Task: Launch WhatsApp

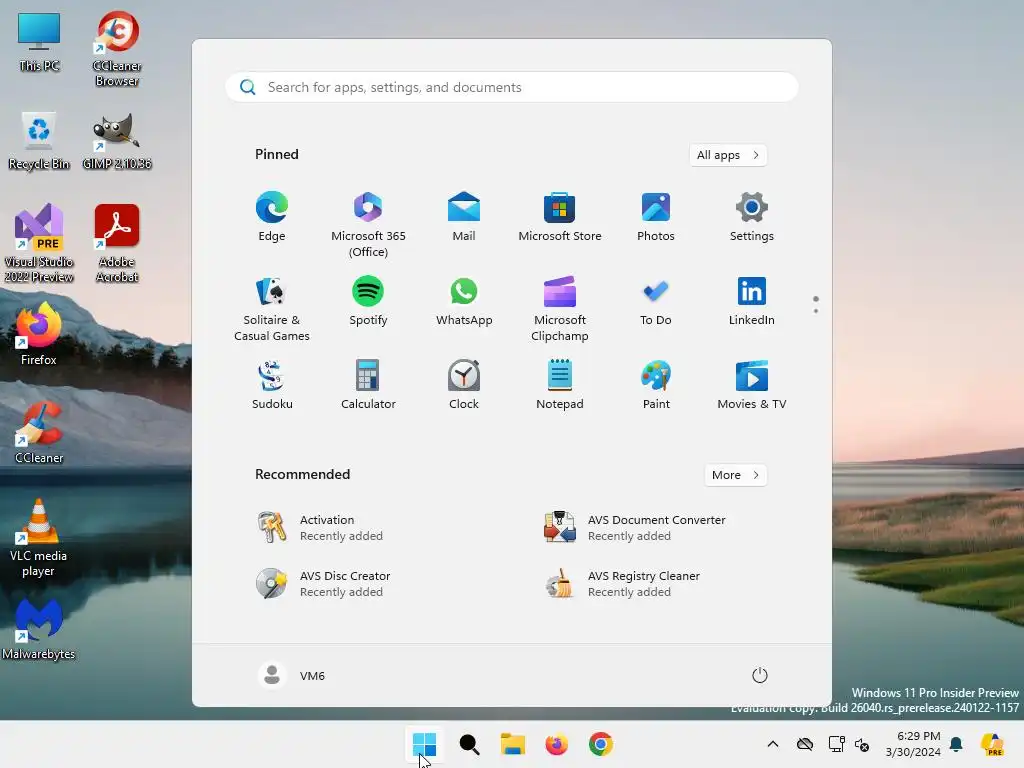Action: [x=464, y=301]
